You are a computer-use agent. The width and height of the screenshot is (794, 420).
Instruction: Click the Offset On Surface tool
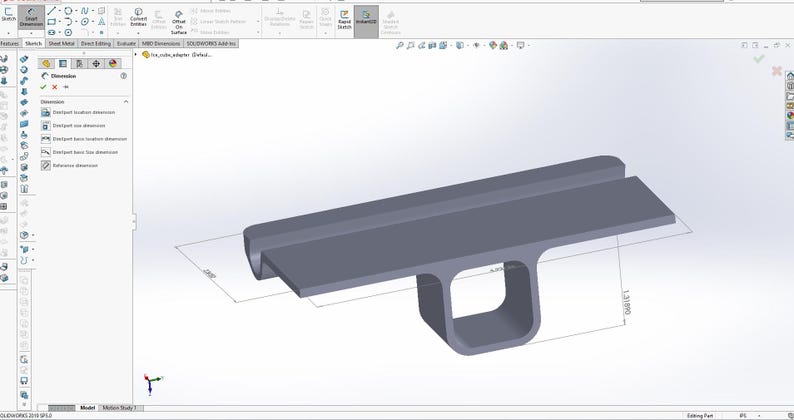179,23
